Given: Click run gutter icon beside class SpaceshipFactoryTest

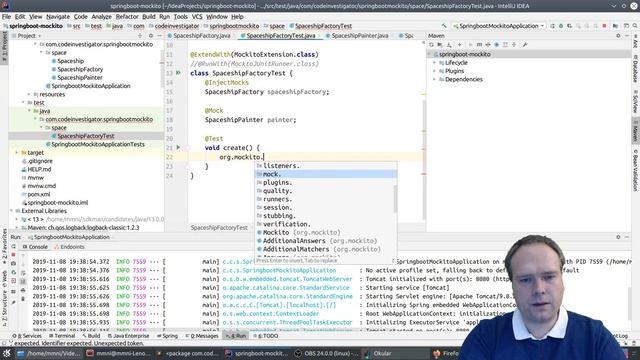Looking at the screenshot, I should coord(178,73).
